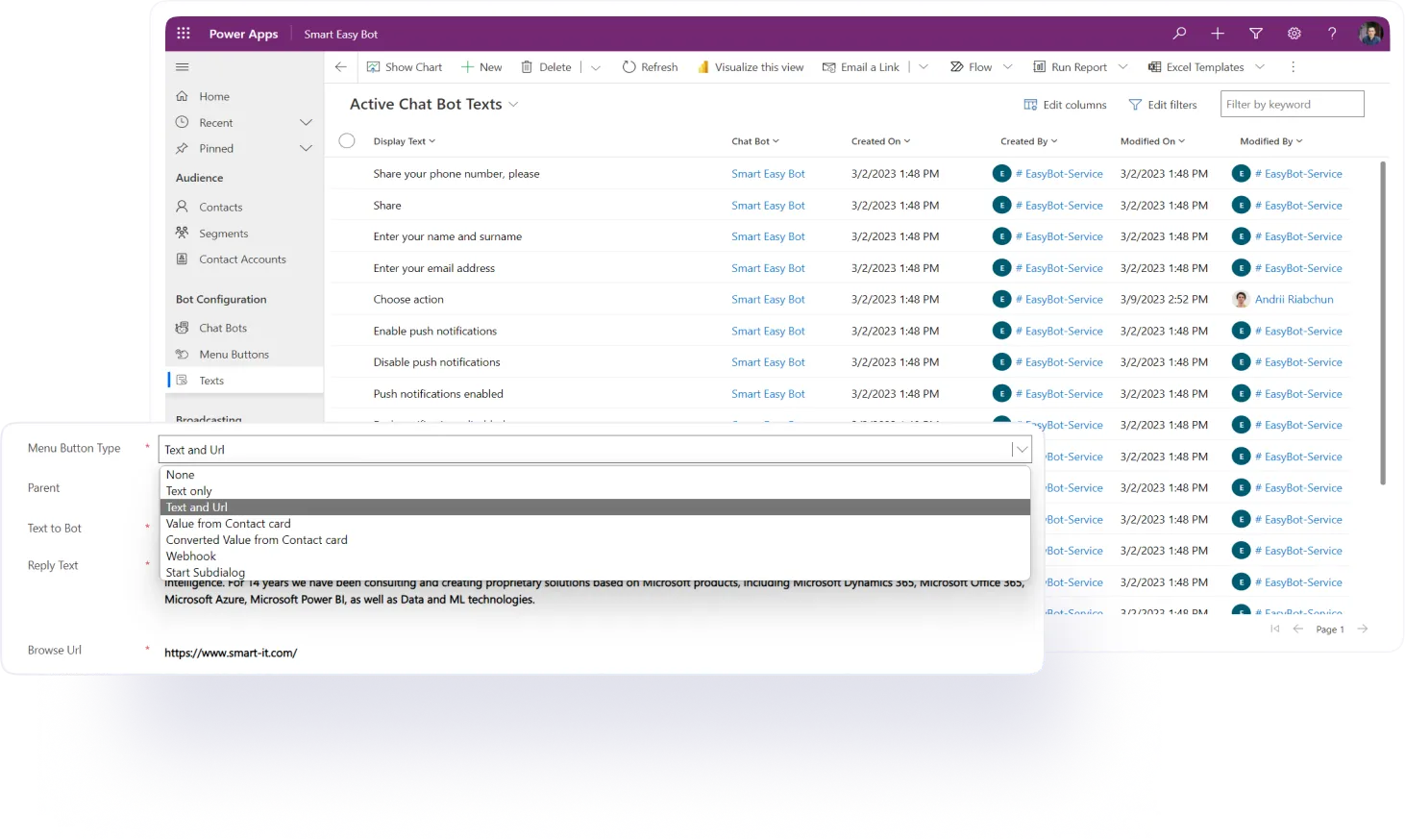Viewport: 1405px width, 840px height.
Task: Click Show Chart in the command bar
Action: [405, 67]
